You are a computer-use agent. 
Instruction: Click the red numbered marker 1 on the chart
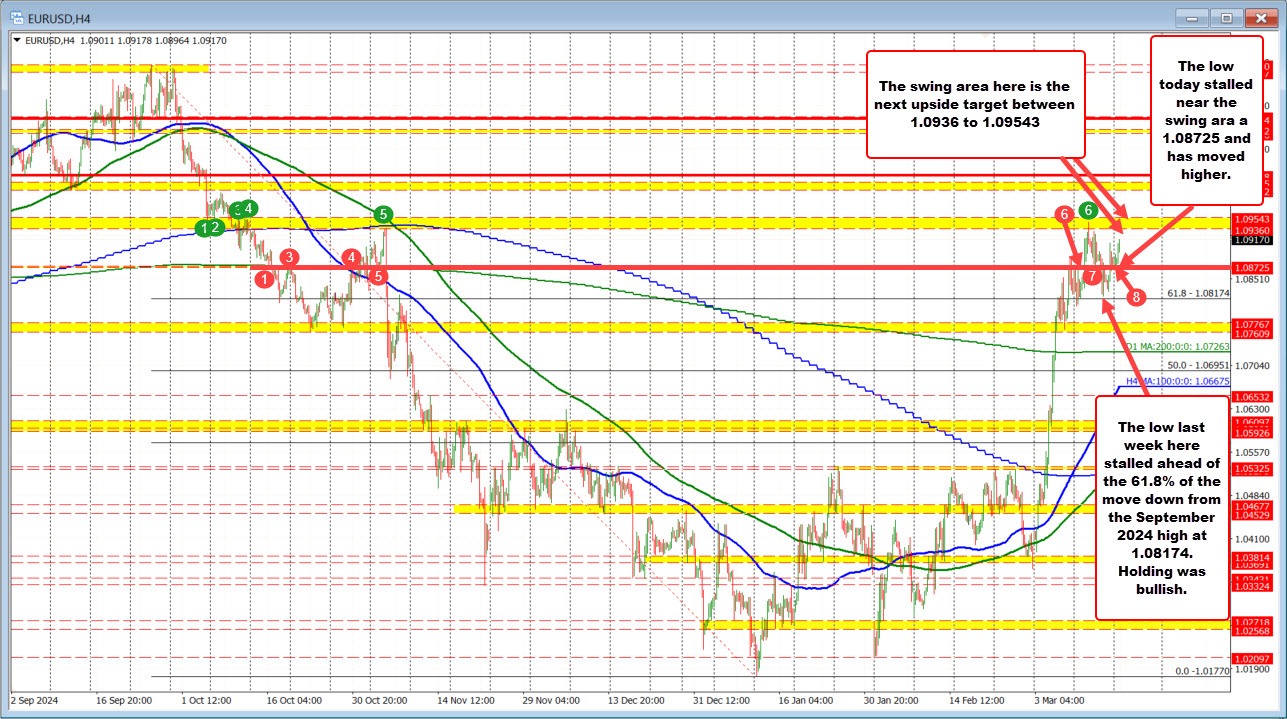point(264,280)
